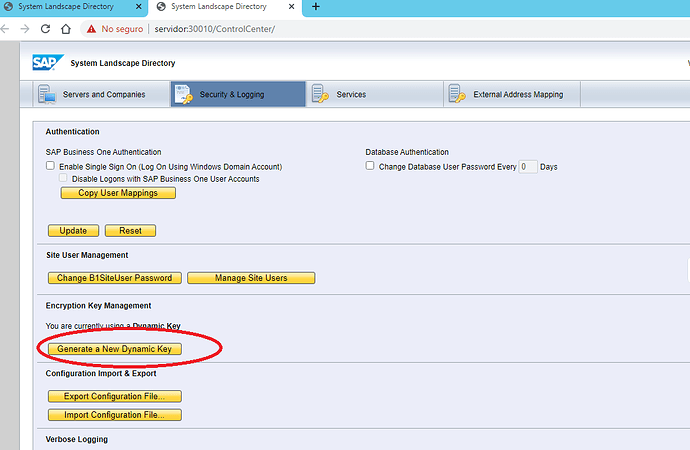Select the Security & Logging tab

click(x=238, y=94)
